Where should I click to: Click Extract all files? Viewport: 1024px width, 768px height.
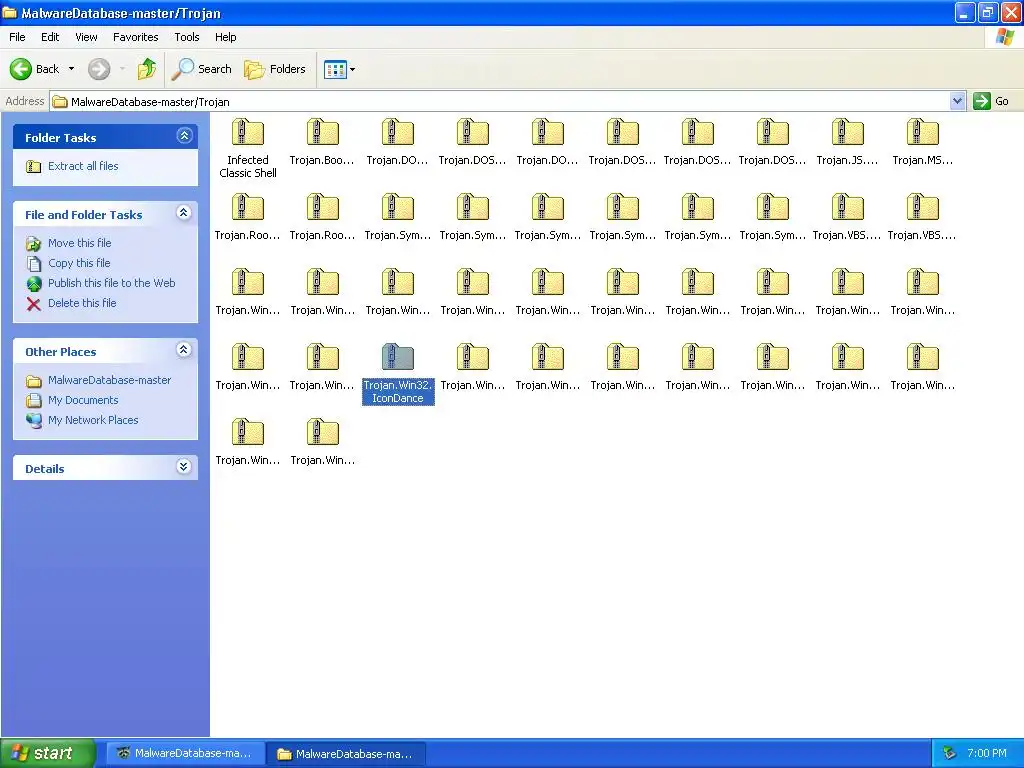(x=83, y=166)
